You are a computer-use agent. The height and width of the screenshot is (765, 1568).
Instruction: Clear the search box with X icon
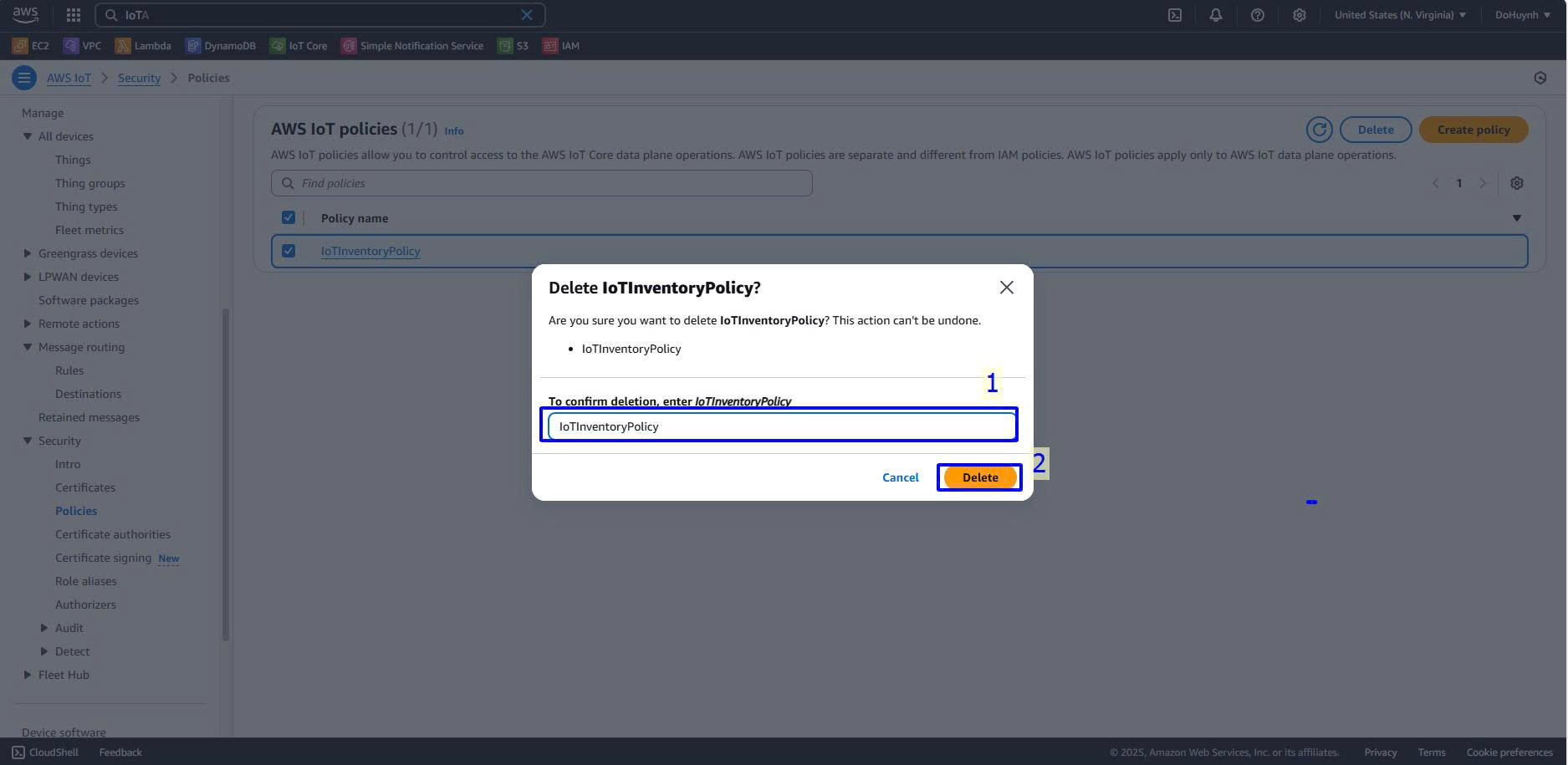point(527,15)
